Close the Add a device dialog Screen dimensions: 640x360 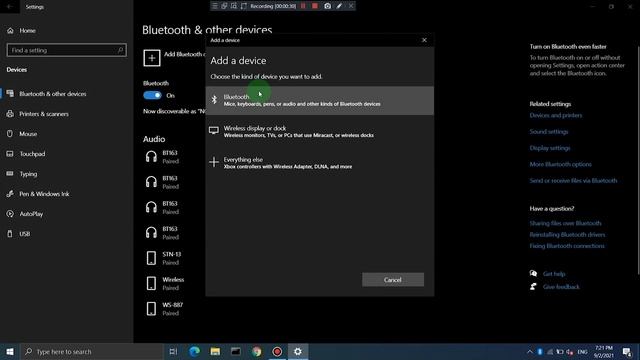[424, 40]
